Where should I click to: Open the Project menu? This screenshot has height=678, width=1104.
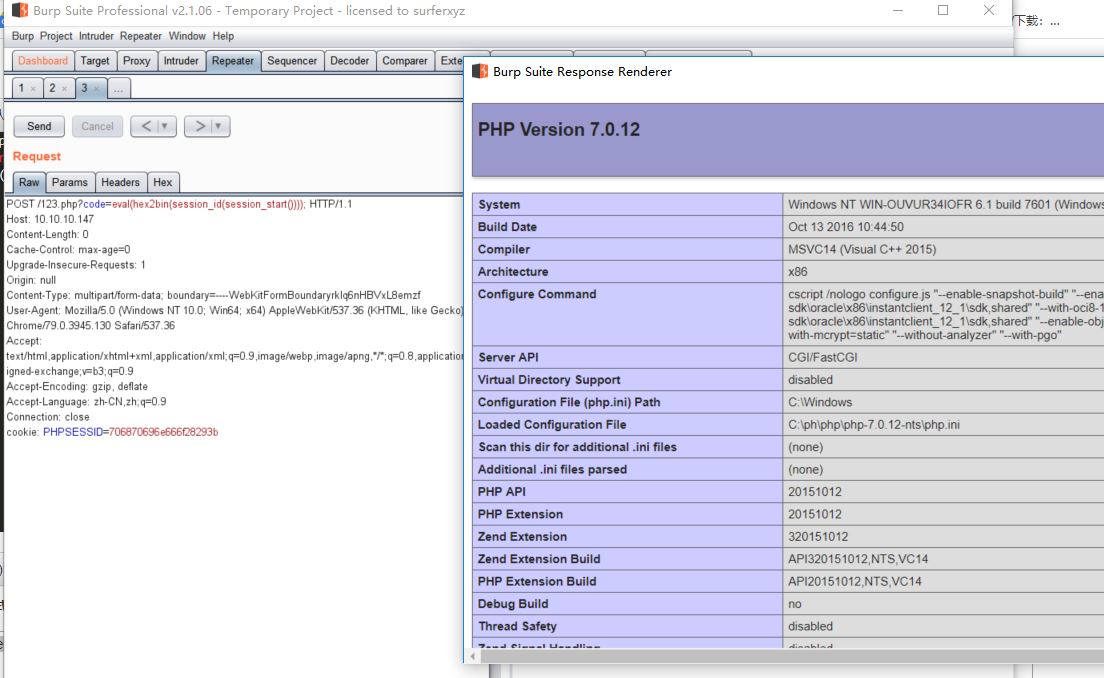56,36
